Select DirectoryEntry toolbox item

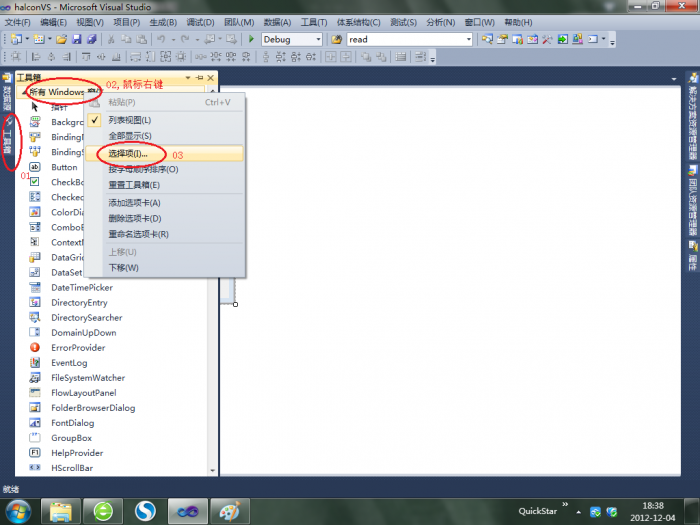coord(79,303)
